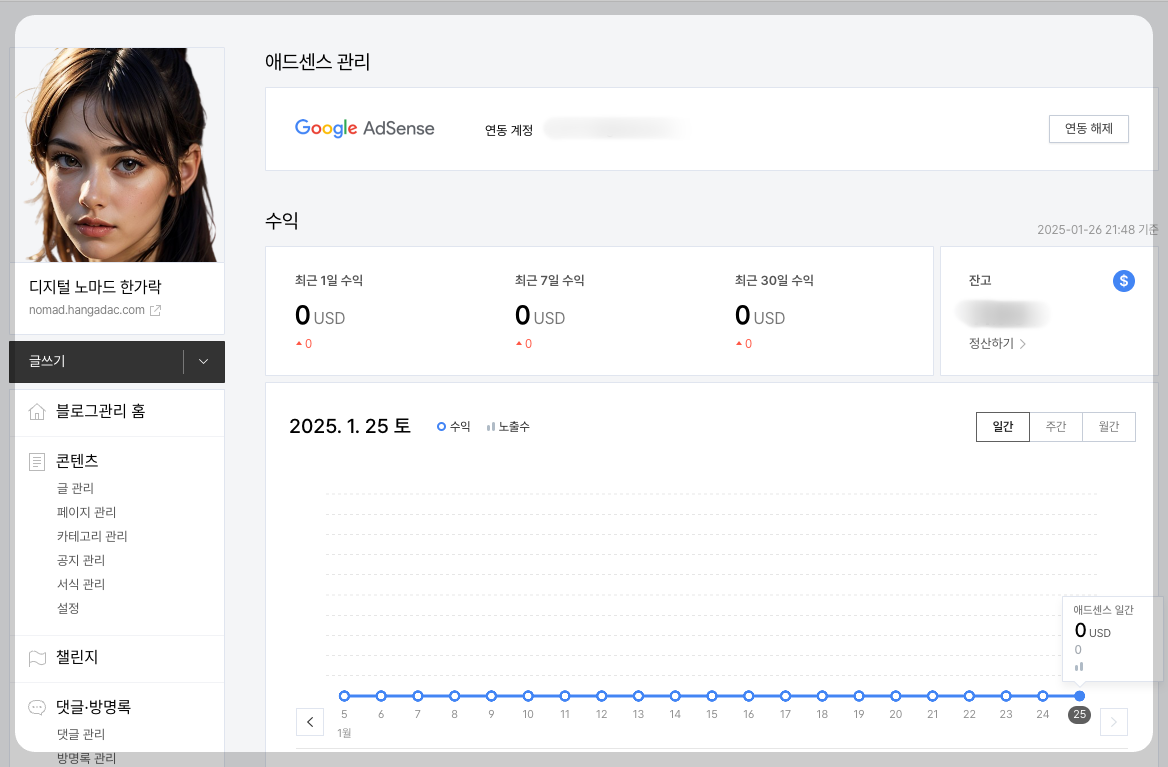Screen dimensions: 1168x767
Task: Select the January 25 data point
Action: [x=1079, y=695]
